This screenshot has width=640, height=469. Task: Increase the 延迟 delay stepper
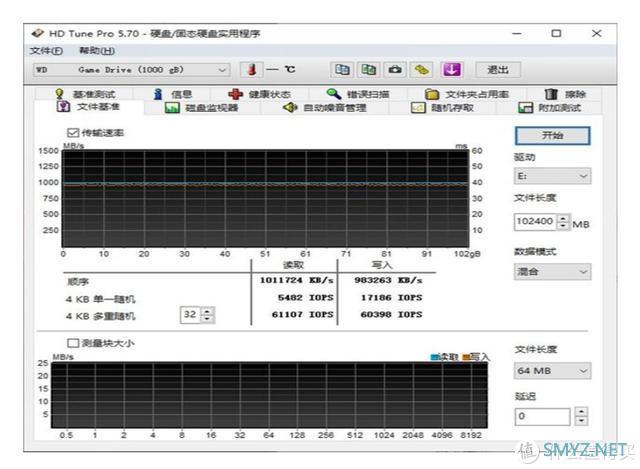coord(581,412)
